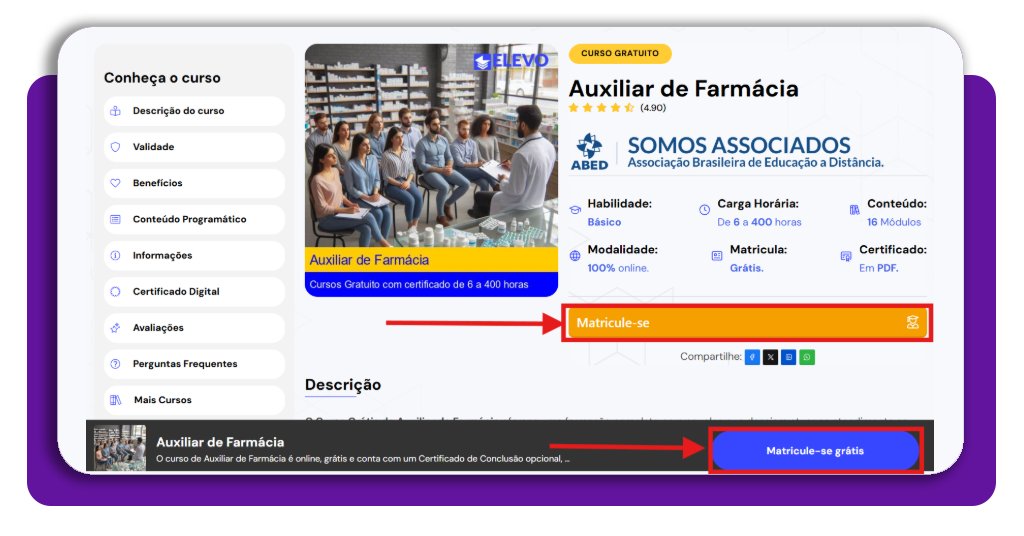Image resolution: width=1024 pixels, height=536 pixels.
Task: Click Auxiliar de Farmácia title in bottom bar
Action: pos(220,442)
